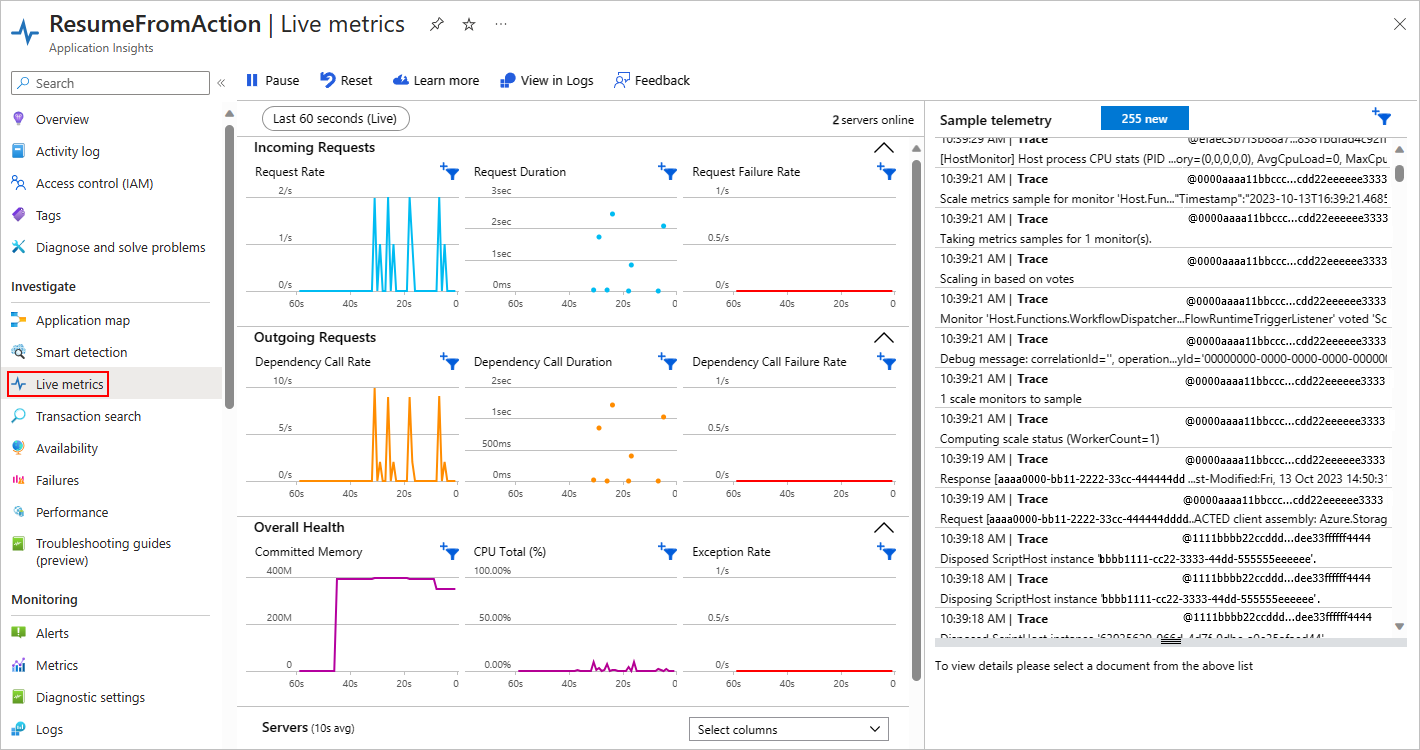This screenshot has height=750, width=1420.
Task: Open the filter for Request Rate chart
Action: click(x=450, y=172)
